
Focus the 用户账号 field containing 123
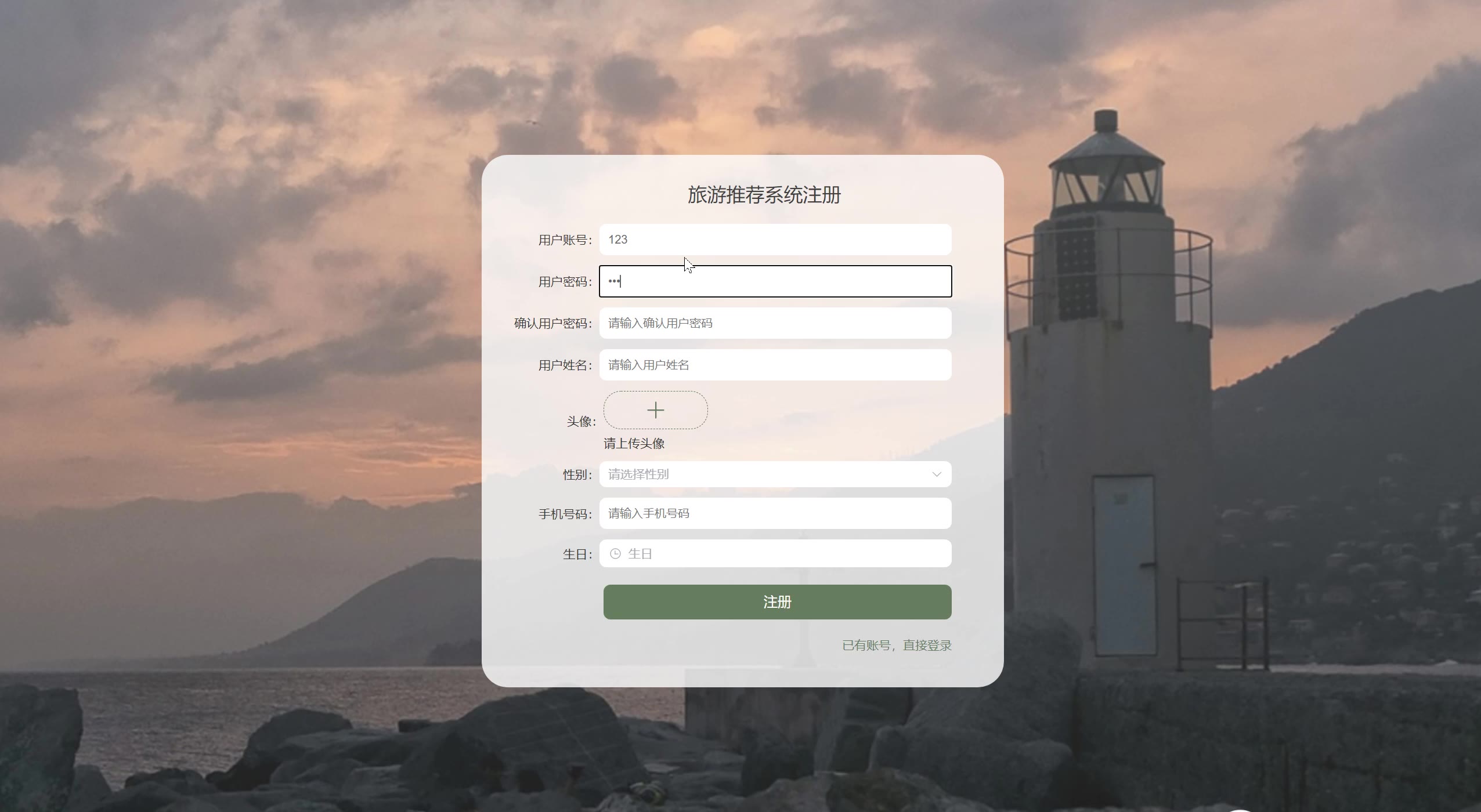tap(775, 240)
